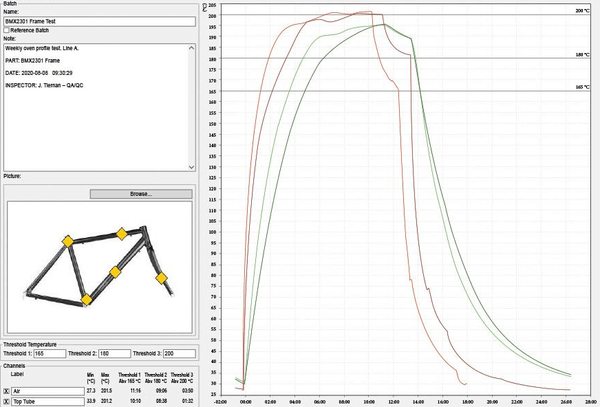Click the batch Name text field
This screenshot has width=600, height=407.
98,22
